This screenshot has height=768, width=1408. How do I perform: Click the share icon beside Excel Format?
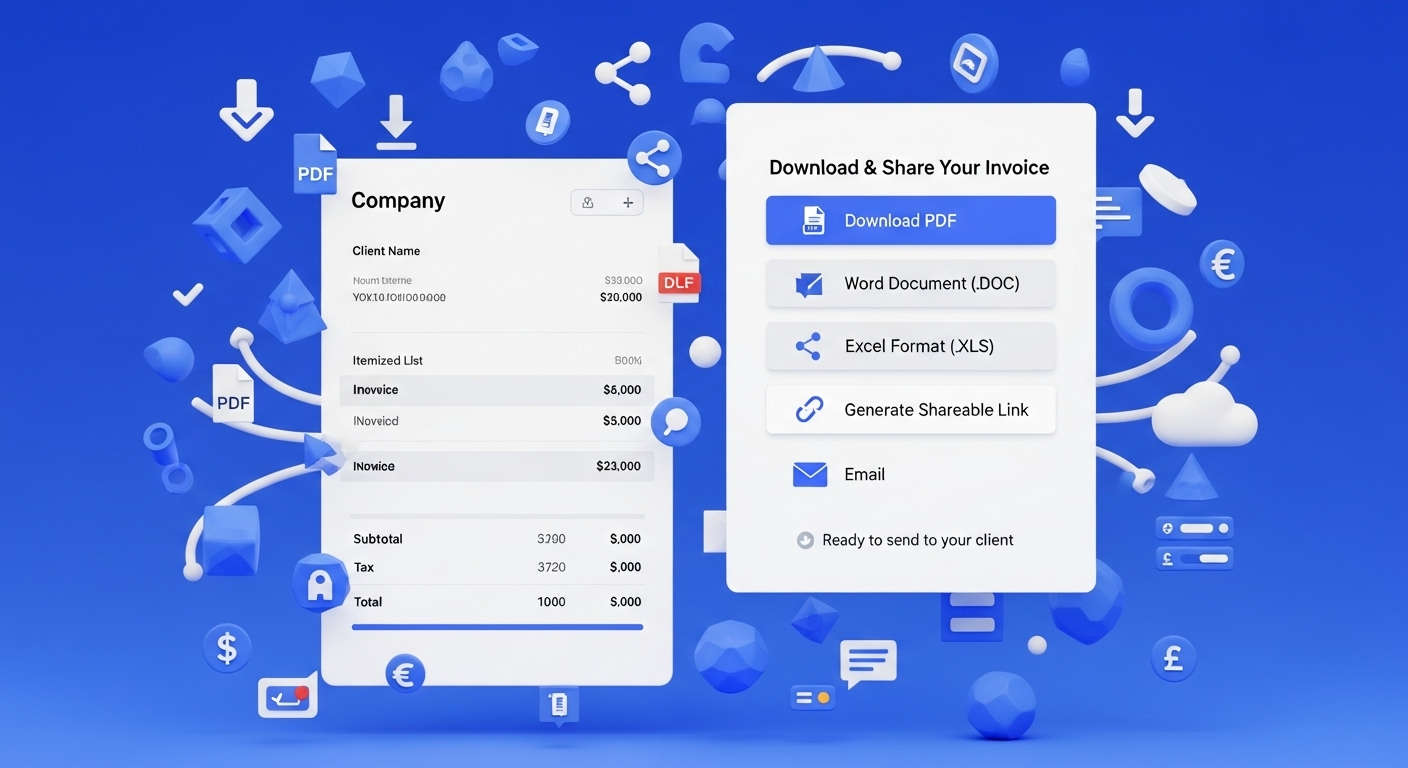(808, 347)
